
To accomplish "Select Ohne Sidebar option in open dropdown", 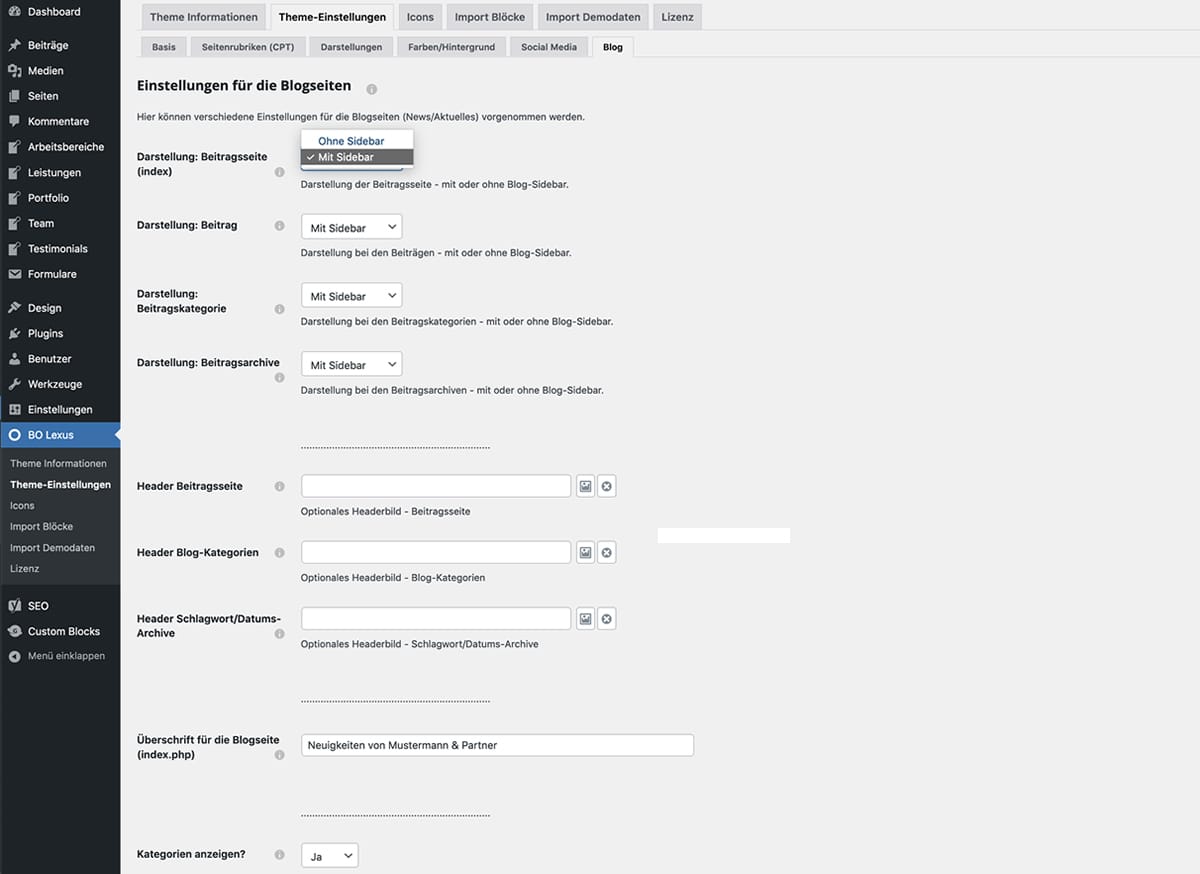I will (351, 141).
